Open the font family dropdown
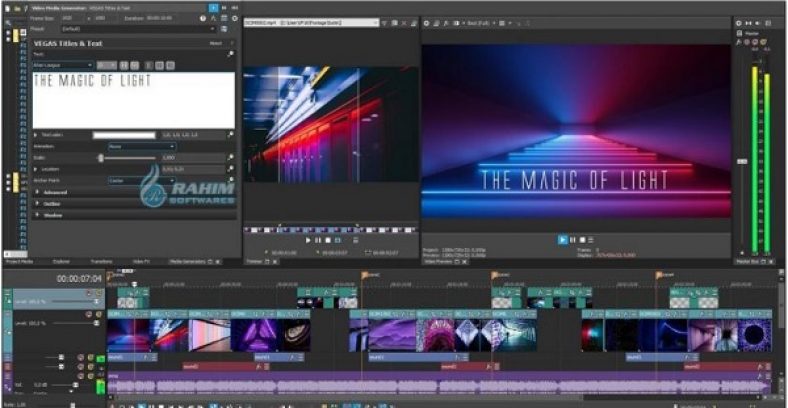The width and height of the screenshot is (788, 408). click(63, 65)
